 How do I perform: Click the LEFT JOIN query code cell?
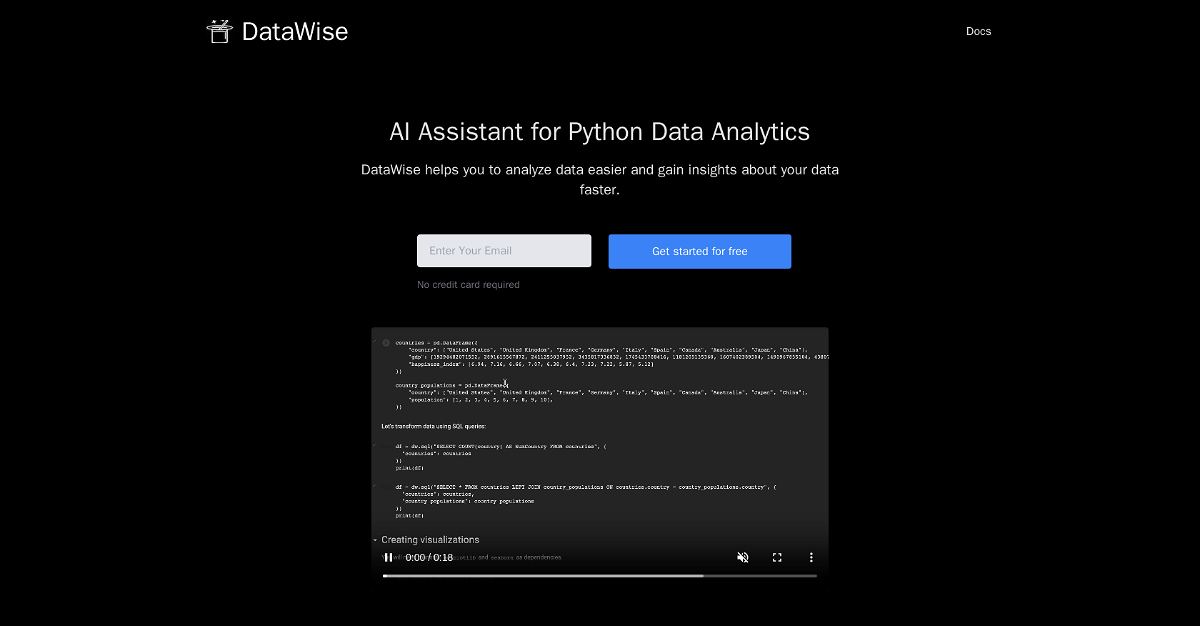point(580,487)
